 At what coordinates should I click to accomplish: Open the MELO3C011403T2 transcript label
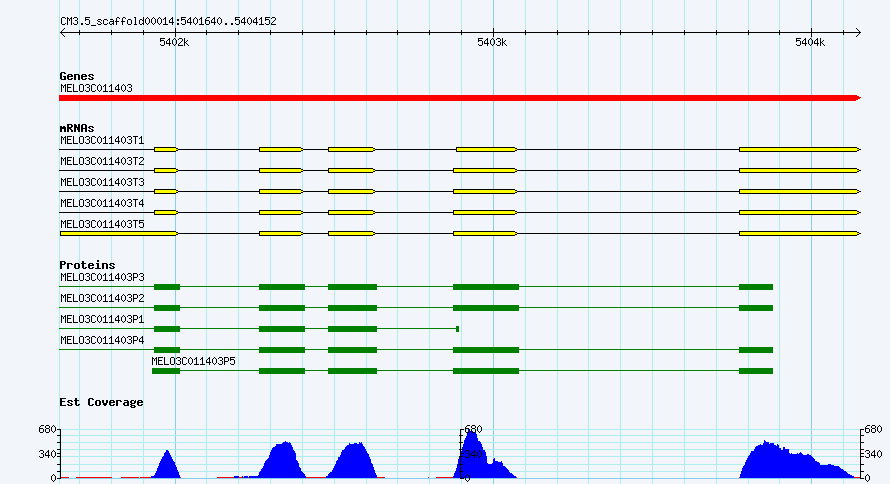click(x=102, y=161)
